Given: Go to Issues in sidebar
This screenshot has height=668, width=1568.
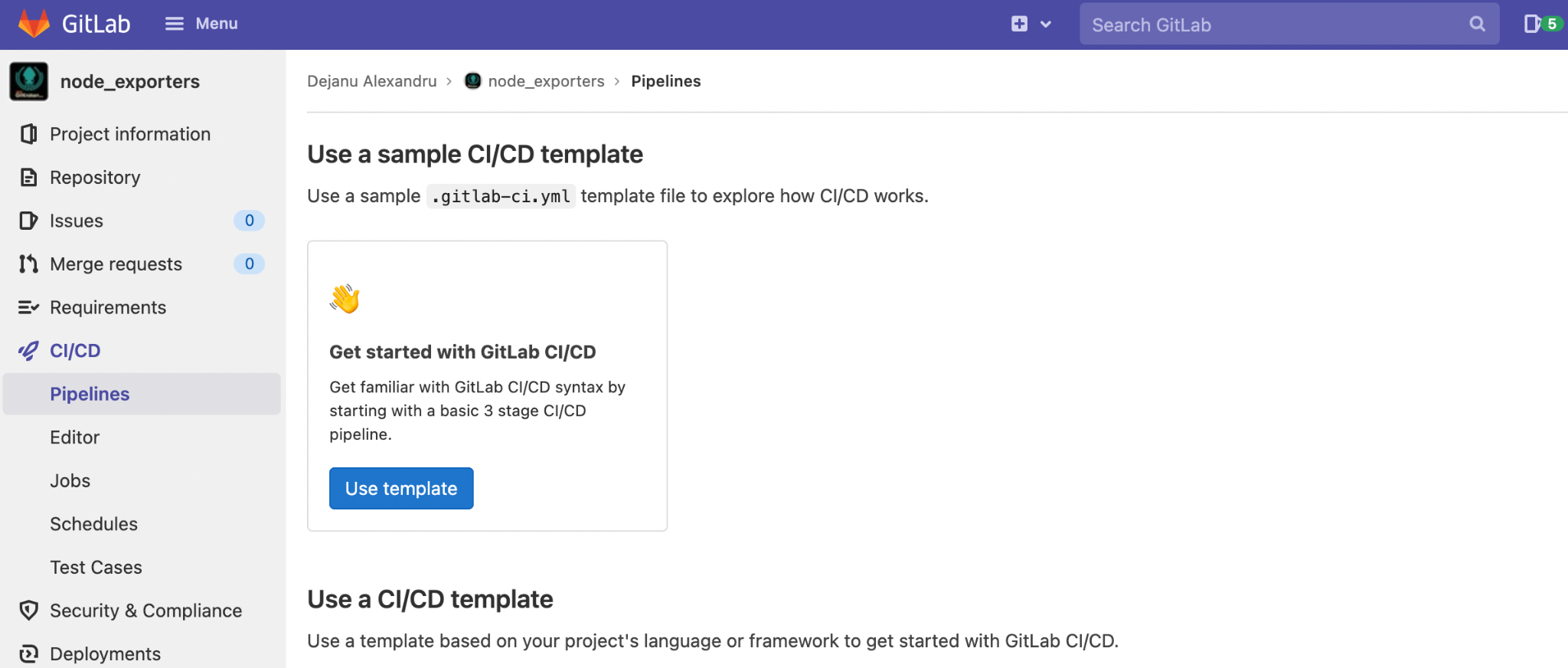Looking at the screenshot, I should point(76,221).
